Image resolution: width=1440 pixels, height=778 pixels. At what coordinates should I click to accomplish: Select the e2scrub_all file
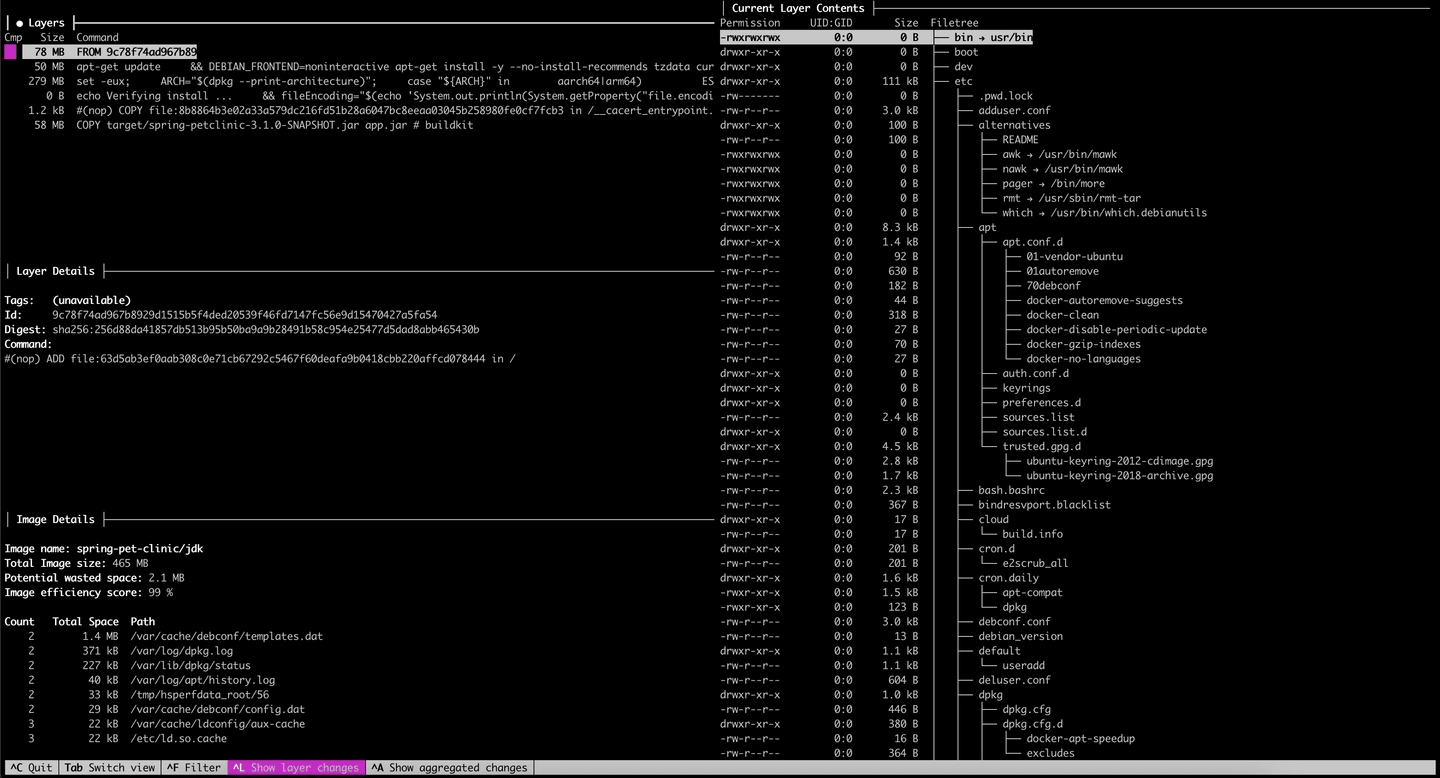tap(1035, 563)
